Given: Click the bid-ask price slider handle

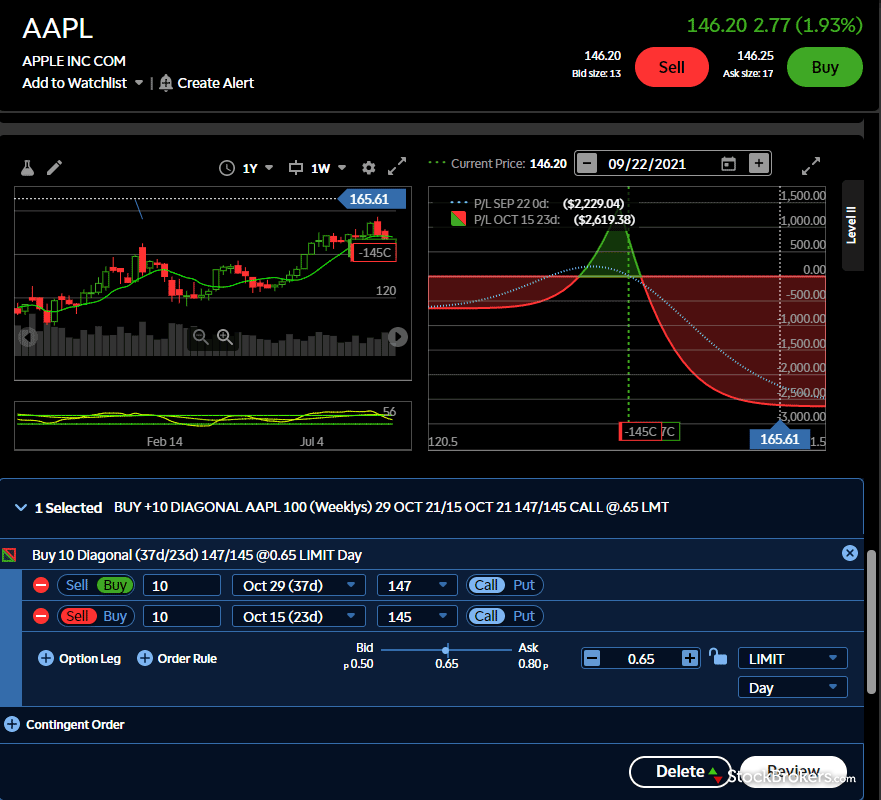Looking at the screenshot, I should click(446, 649).
